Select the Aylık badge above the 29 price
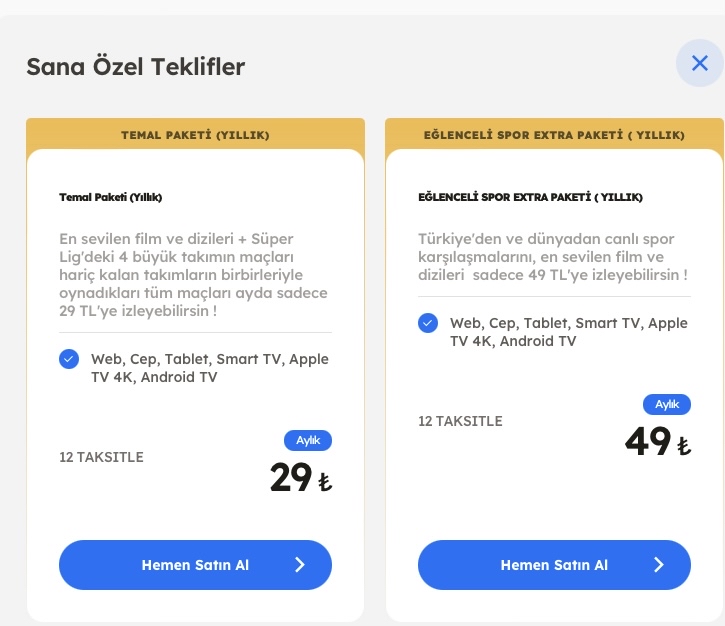725x626 pixels. point(308,440)
